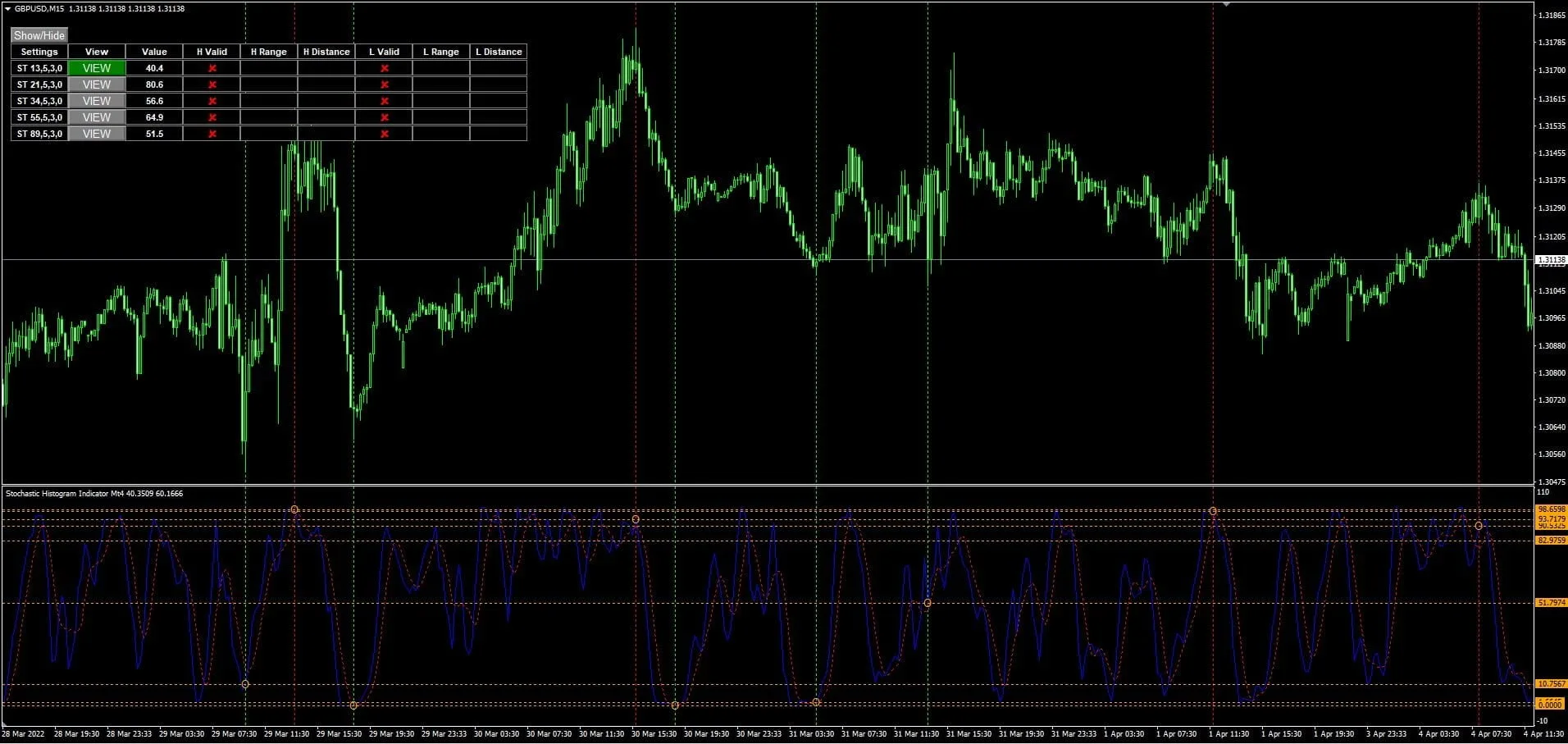This screenshot has height=744, width=1568.
Task: Click the red X in H Valid for ST 55,5,3,0
Action: point(212,117)
